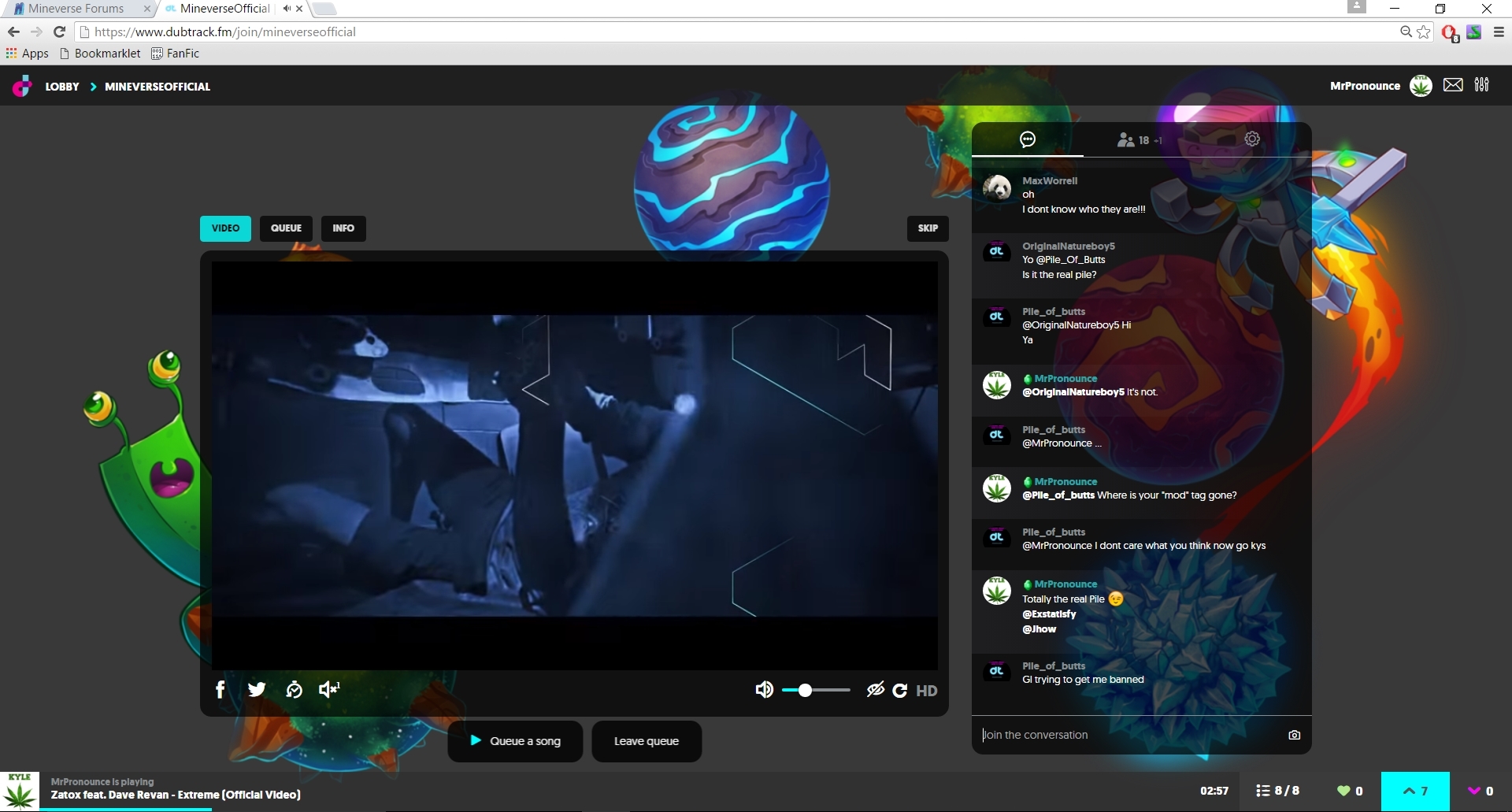Click the Dubtrack logo icon
Image resolution: width=1512 pixels, height=812 pixels.
[22, 86]
